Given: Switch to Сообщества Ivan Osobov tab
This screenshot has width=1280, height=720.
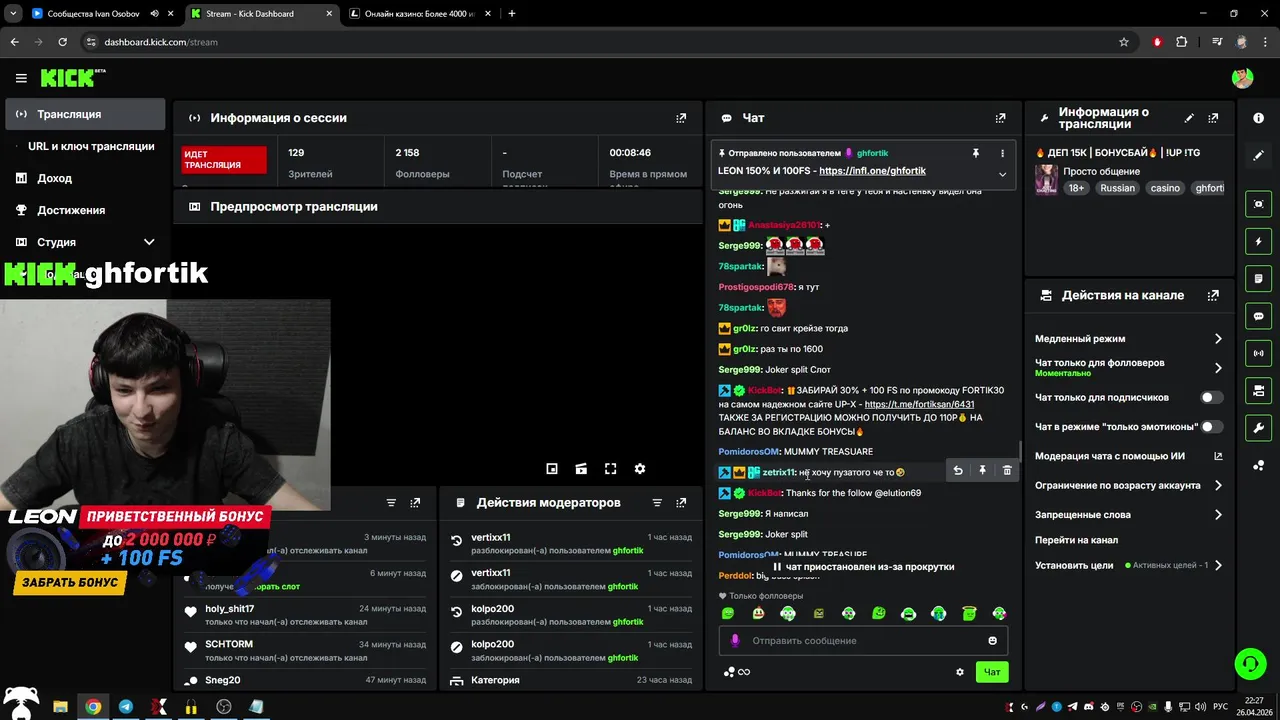Looking at the screenshot, I should pos(100,14).
